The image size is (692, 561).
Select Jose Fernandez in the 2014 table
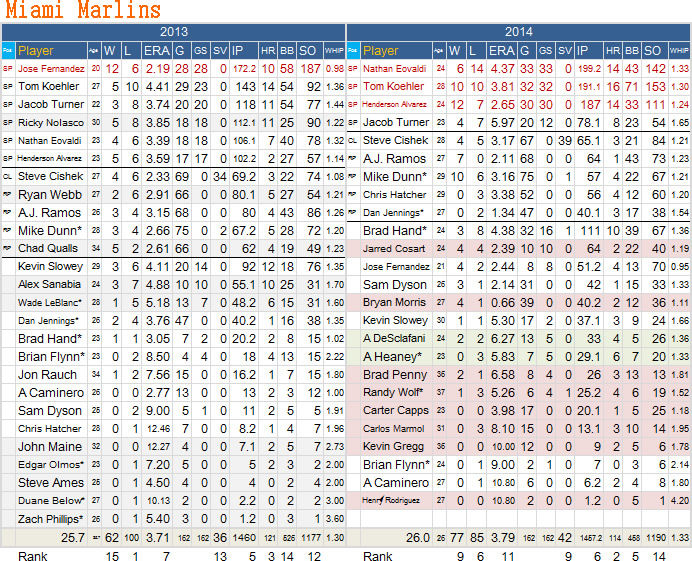(396, 267)
